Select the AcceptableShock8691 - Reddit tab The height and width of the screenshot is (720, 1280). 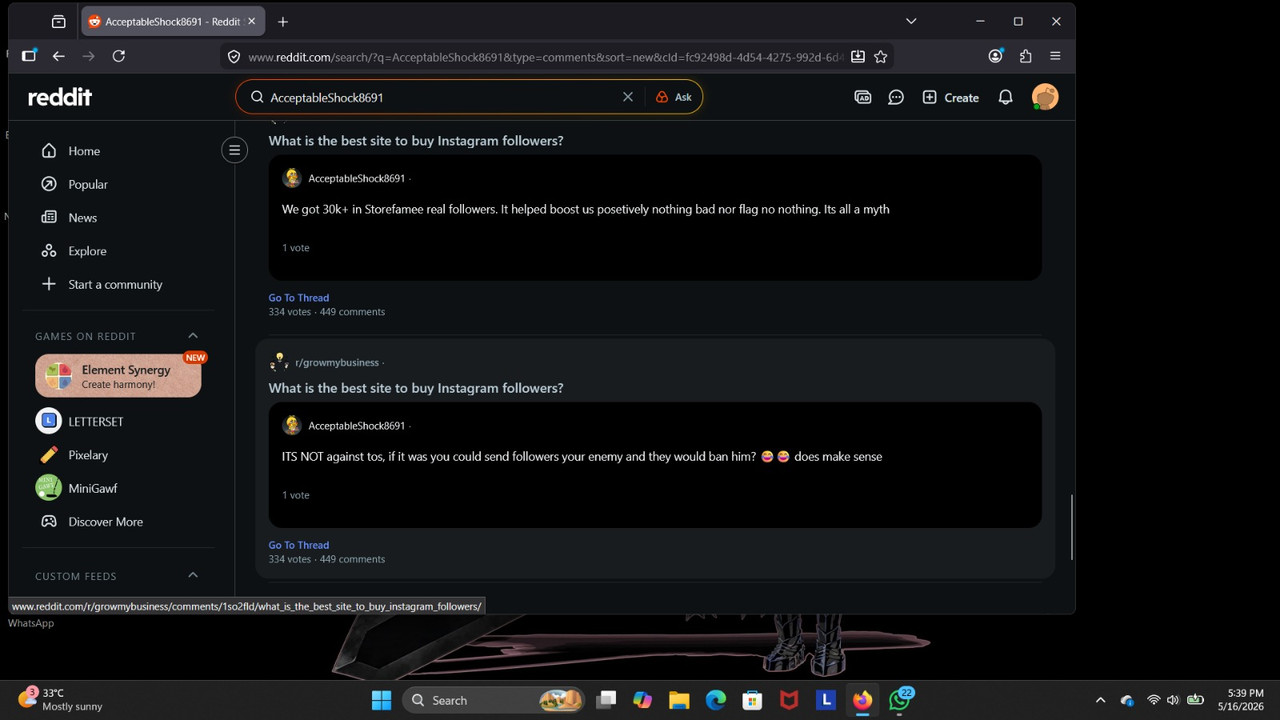(x=173, y=21)
